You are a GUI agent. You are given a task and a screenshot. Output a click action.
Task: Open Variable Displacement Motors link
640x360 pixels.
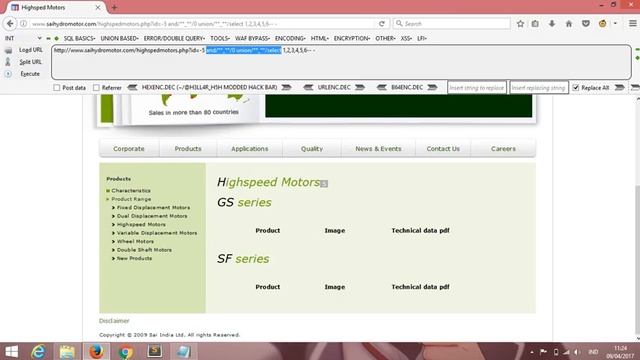pyautogui.click(x=157, y=233)
